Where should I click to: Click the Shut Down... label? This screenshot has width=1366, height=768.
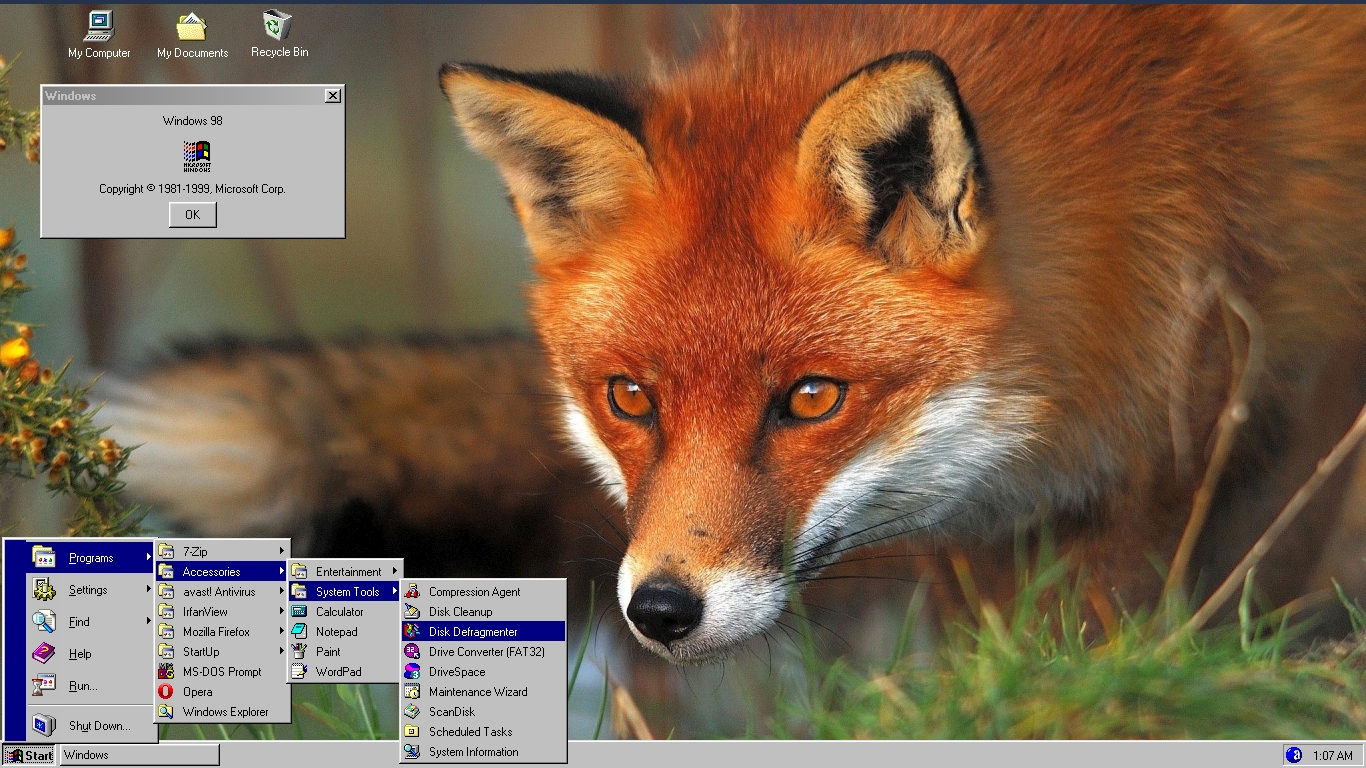(99, 726)
